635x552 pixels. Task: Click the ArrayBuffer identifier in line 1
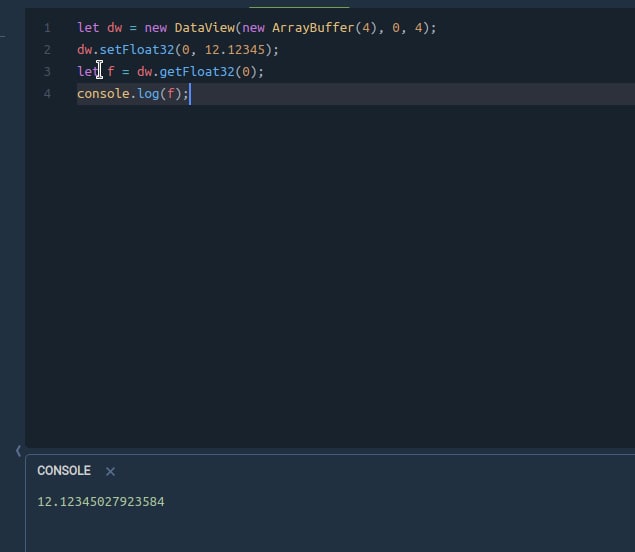313,28
